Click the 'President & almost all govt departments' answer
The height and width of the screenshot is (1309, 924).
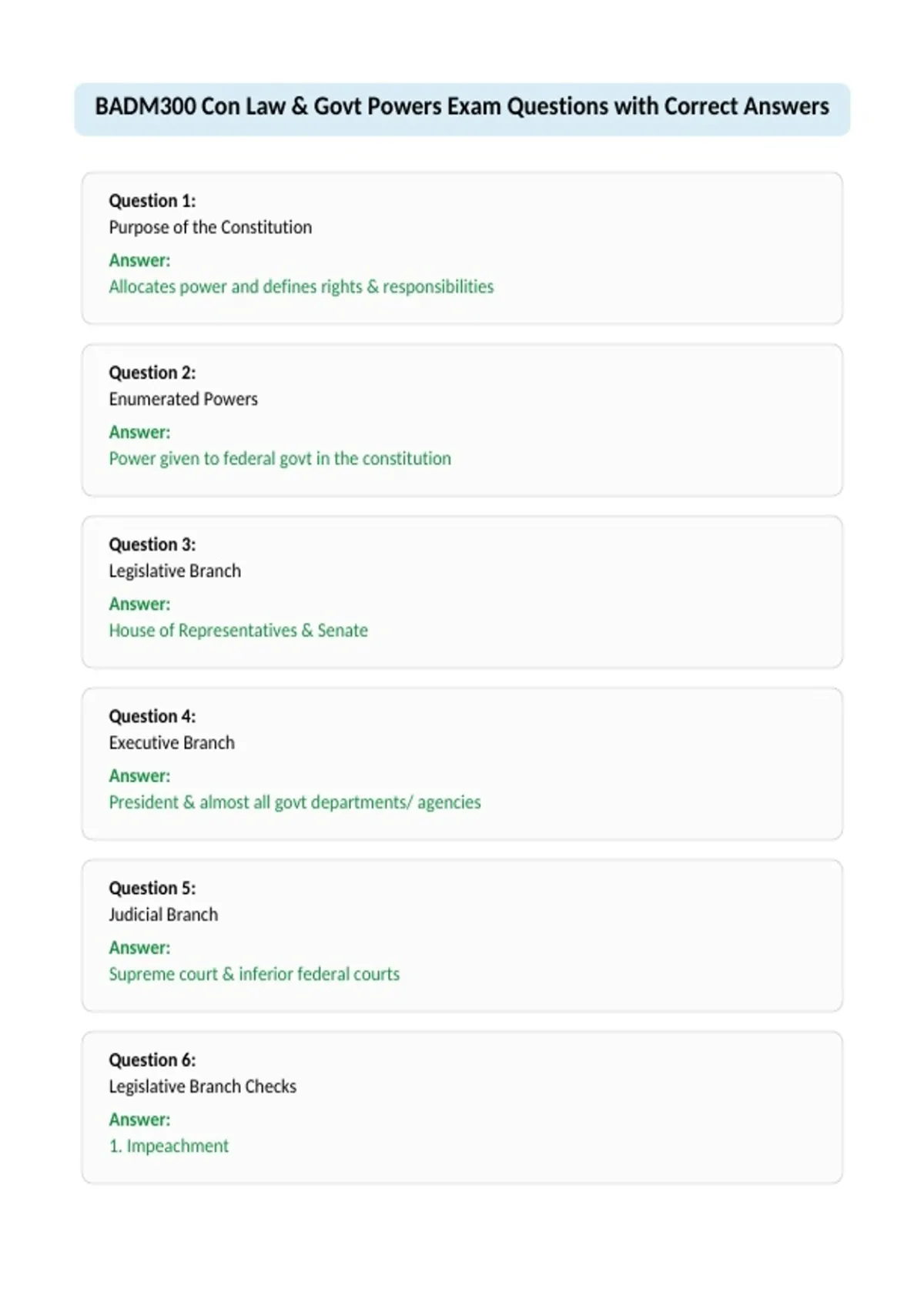295,802
